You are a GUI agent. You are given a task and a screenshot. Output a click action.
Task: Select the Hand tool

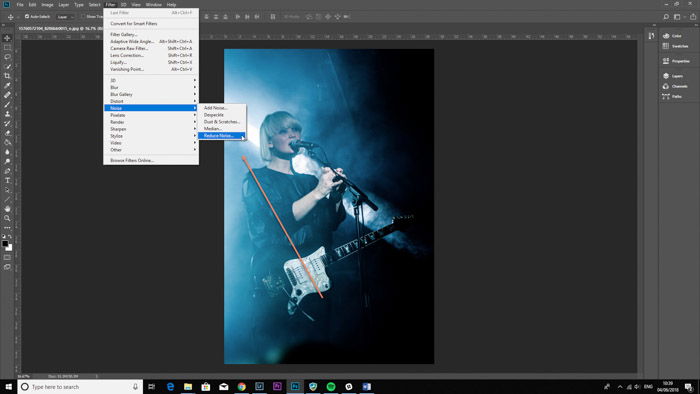7,208
